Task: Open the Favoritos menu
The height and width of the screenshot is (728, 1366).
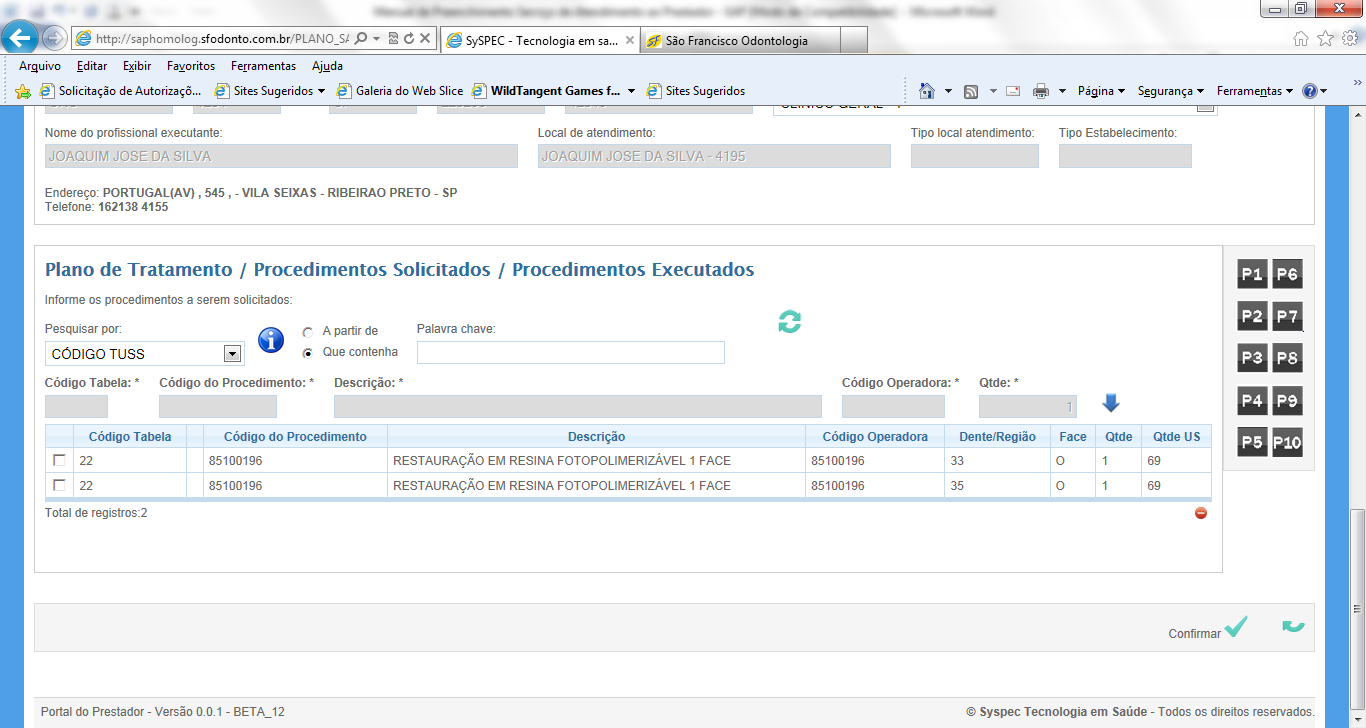Action: pyautogui.click(x=191, y=66)
